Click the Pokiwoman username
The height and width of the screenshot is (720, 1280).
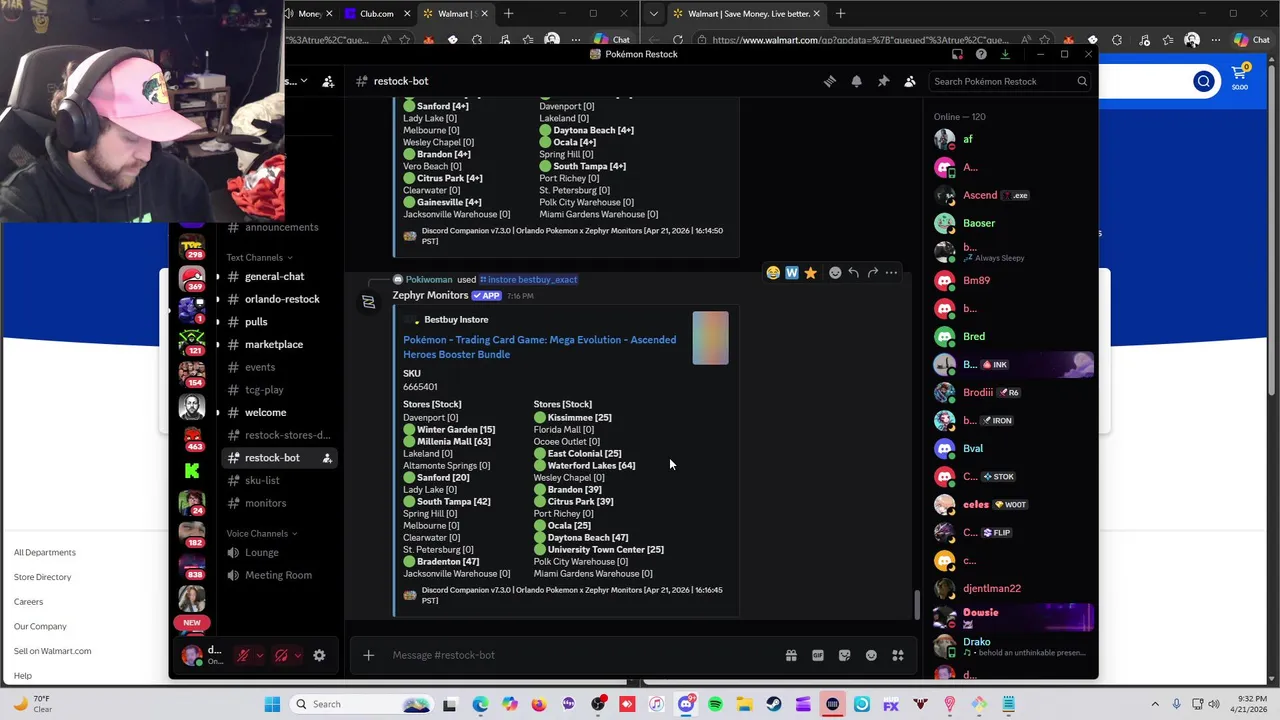pyautogui.click(x=429, y=279)
